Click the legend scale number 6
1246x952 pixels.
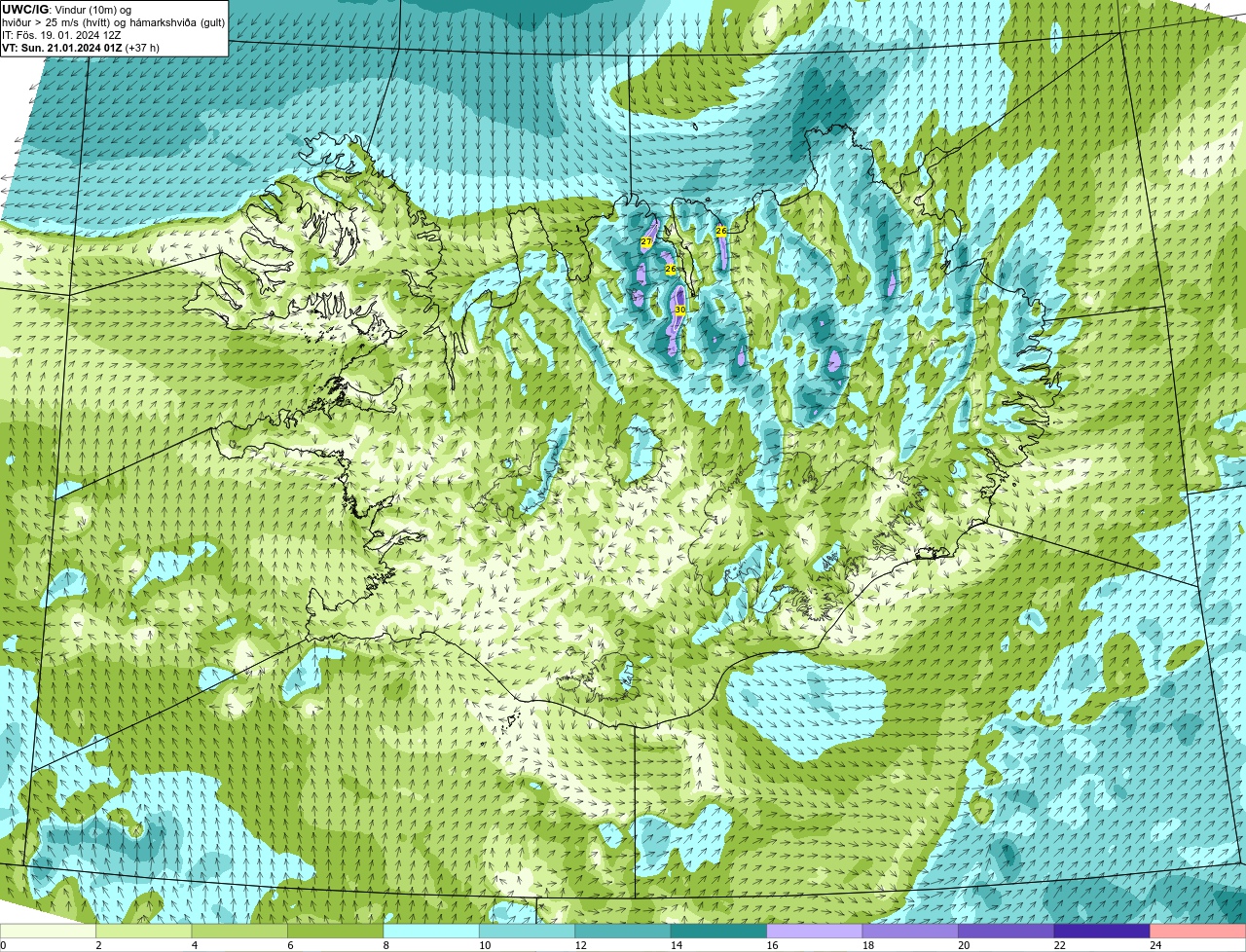point(288,944)
